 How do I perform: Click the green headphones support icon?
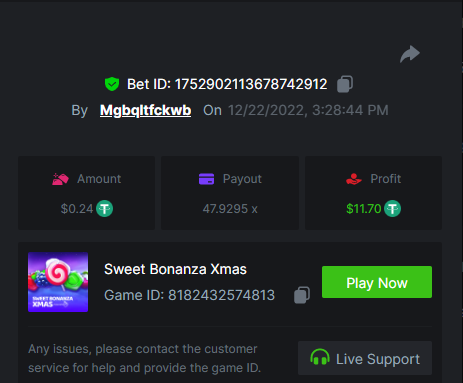tap(320, 358)
